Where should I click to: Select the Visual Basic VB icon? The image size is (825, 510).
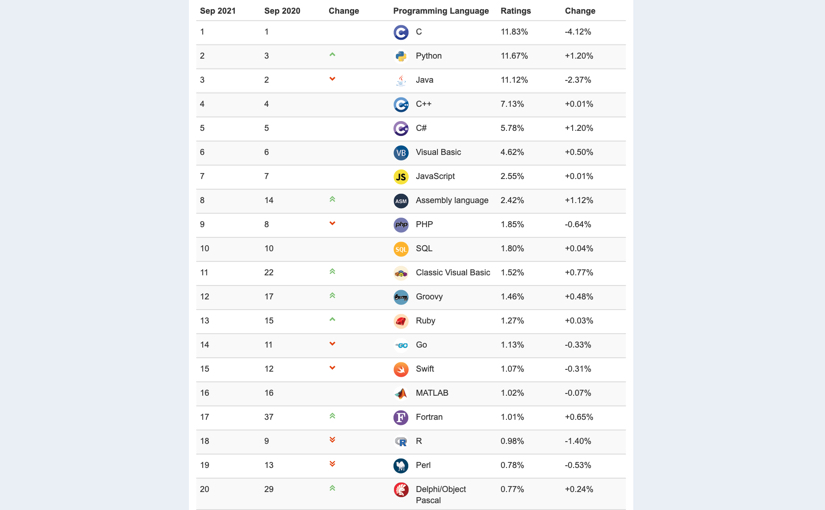pos(401,153)
